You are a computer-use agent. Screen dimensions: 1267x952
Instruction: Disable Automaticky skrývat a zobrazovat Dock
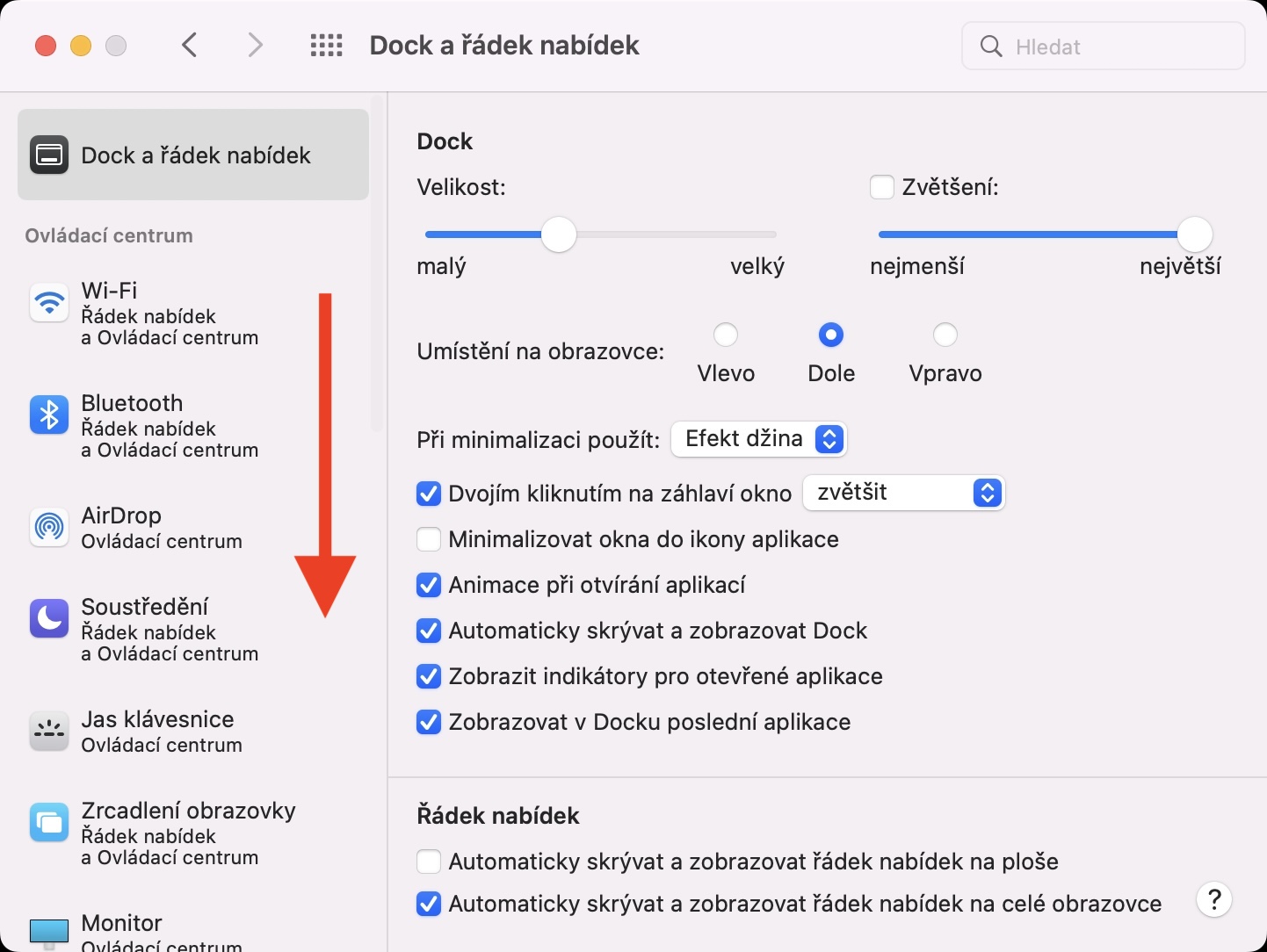point(429,631)
